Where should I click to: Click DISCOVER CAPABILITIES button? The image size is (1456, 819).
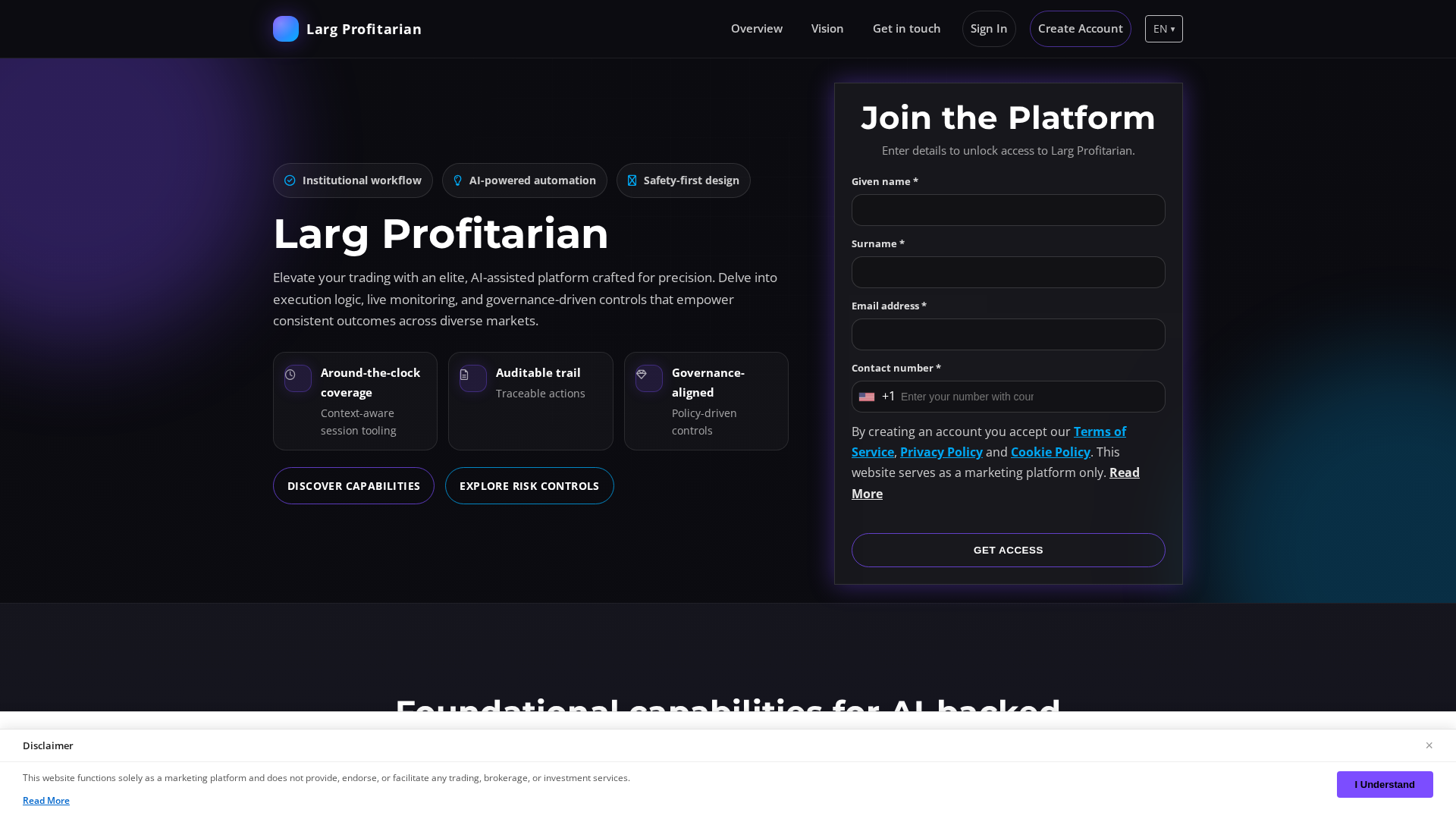tap(353, 485)
